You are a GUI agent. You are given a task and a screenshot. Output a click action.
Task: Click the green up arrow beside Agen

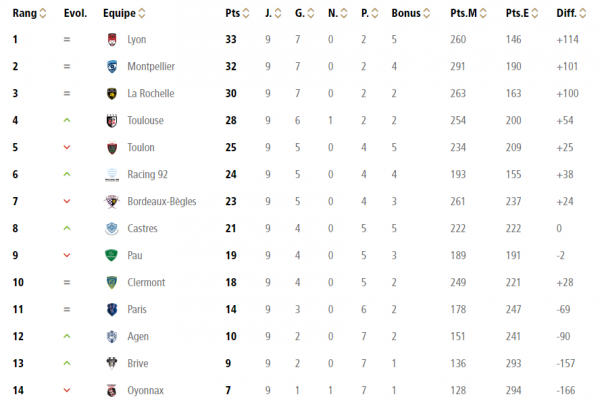(67, 336)
